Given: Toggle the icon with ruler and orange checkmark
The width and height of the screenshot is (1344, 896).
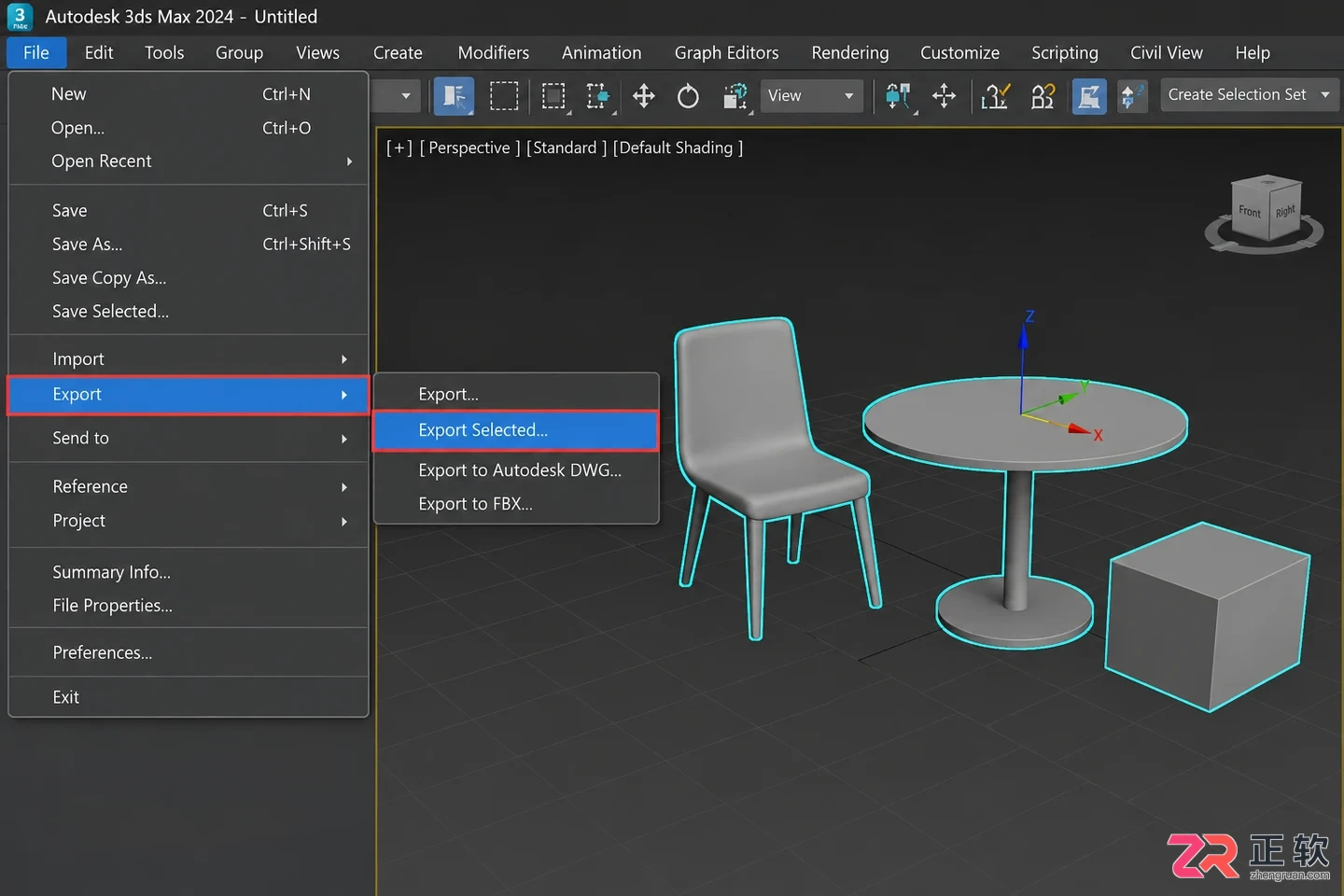Looking at the screenshot, I should tap(996, 96).
